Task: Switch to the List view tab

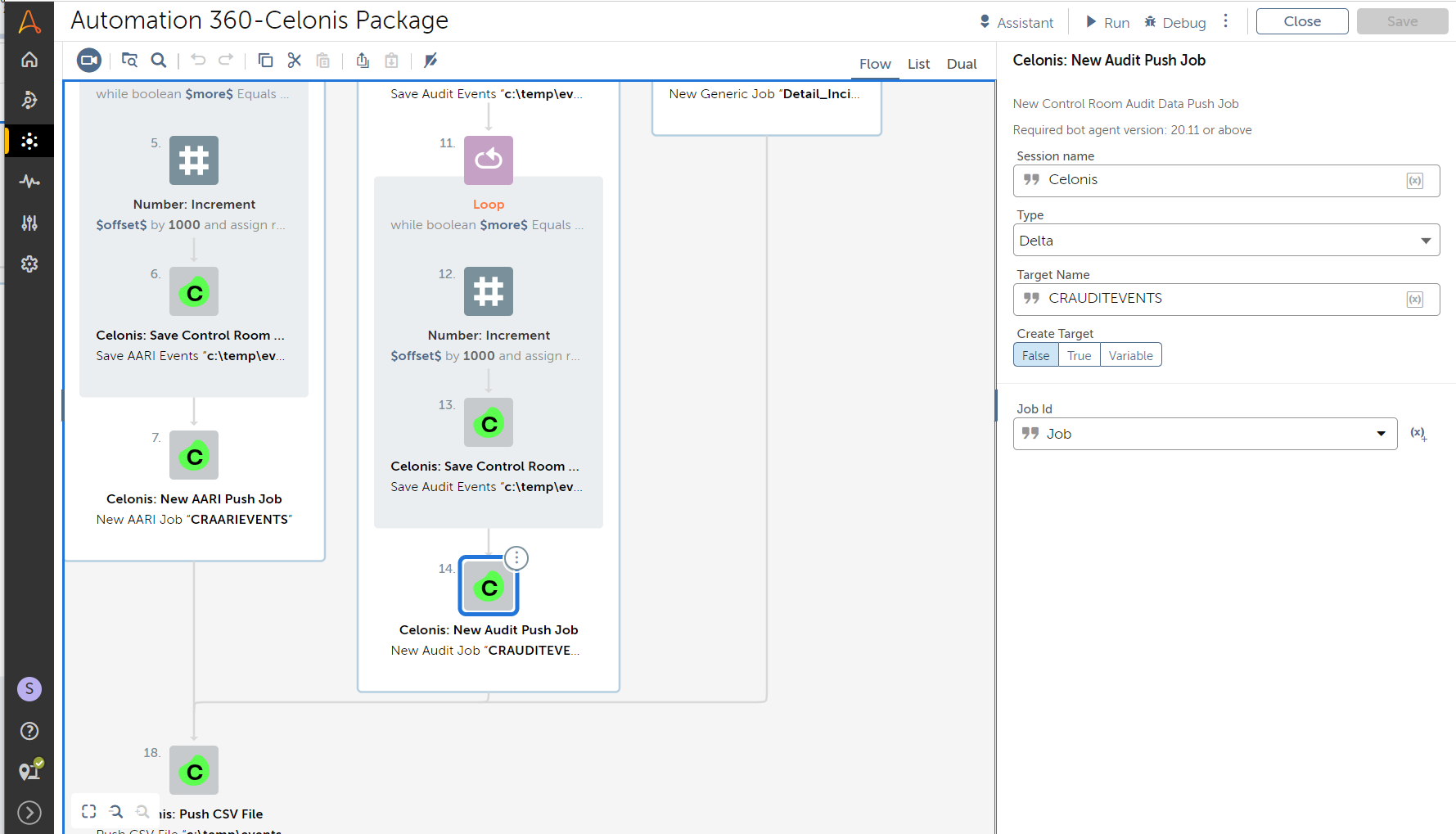Action: [918, 64]
